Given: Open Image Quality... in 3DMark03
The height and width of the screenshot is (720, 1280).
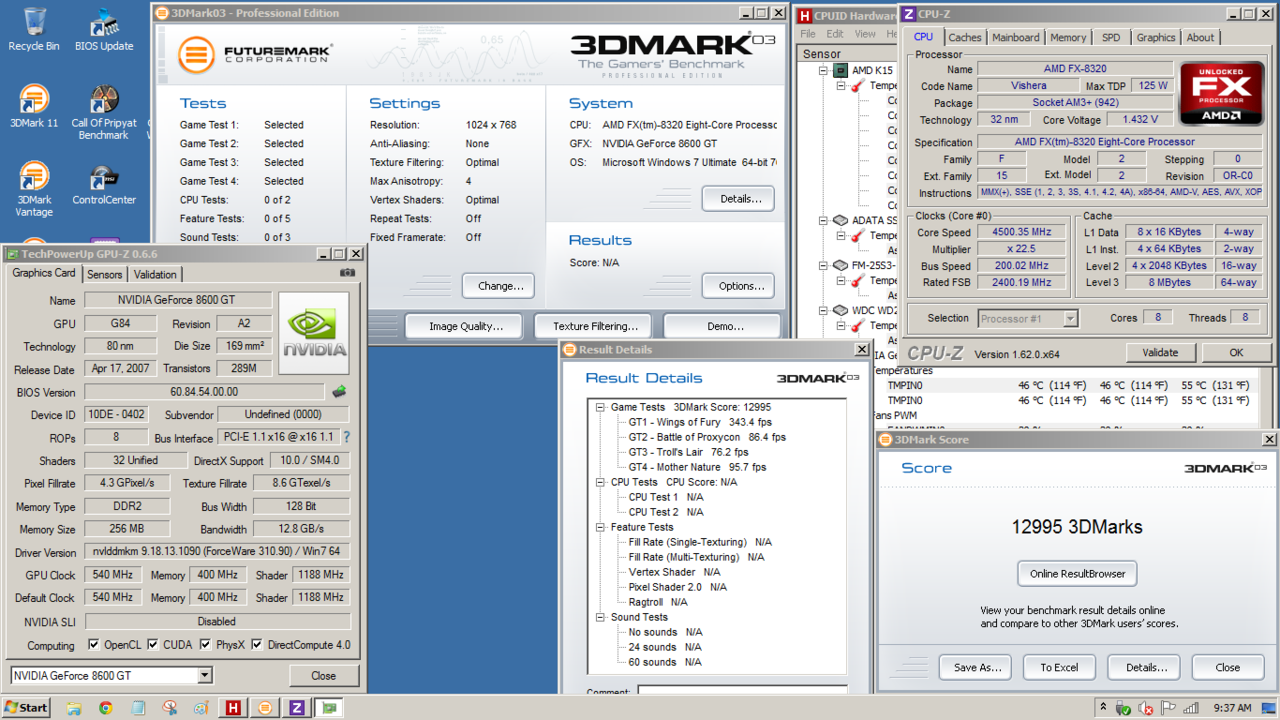Looking at the screenshot, I should pyautogui.click(x=463, y=326).
